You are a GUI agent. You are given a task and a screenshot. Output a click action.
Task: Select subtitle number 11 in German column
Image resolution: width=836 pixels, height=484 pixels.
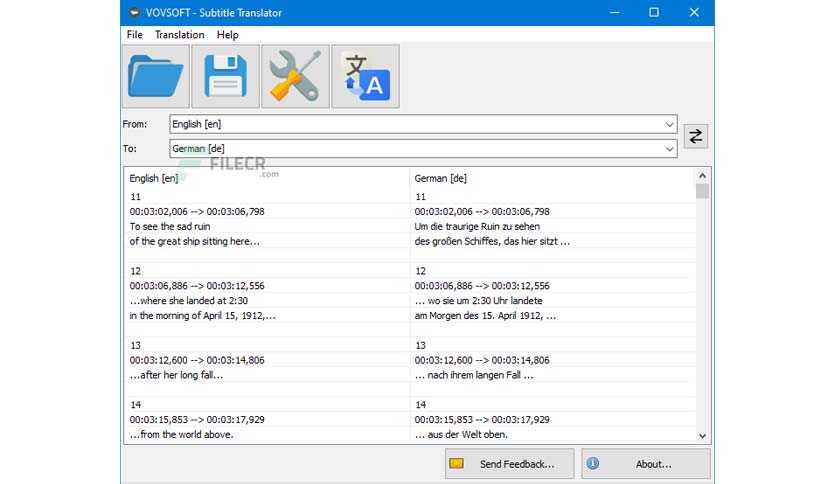coord(421,197)
